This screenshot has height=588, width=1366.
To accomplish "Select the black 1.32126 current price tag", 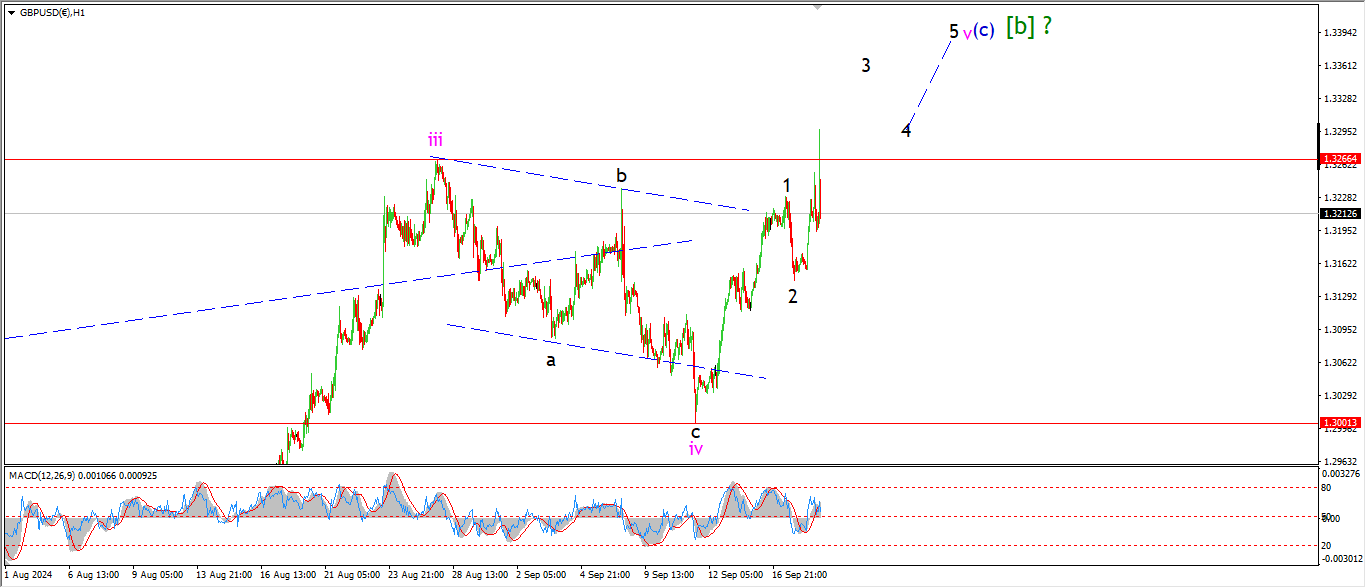I will pyautogui.click(x=1339, y=213).
